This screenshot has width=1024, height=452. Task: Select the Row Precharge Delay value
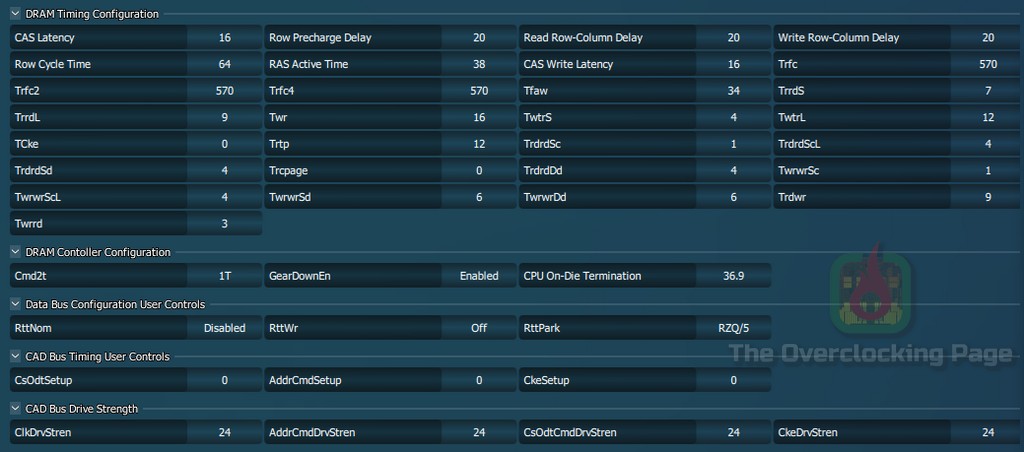coord(478,38)
